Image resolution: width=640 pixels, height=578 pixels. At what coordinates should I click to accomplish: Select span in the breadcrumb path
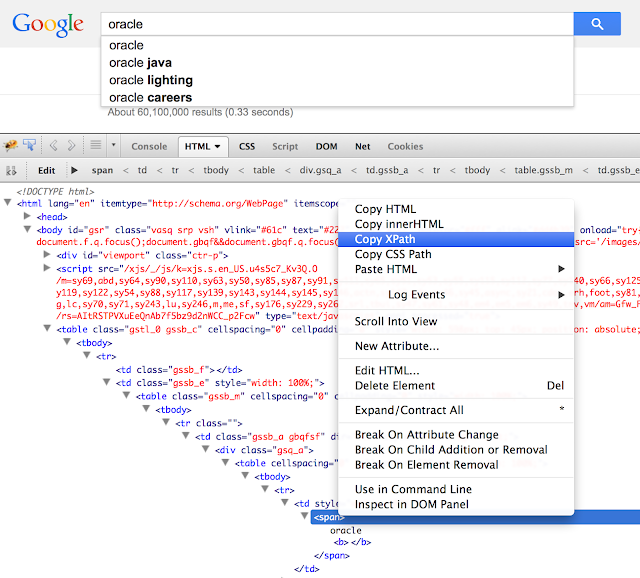pyautogui.click(x=102, y=170)
